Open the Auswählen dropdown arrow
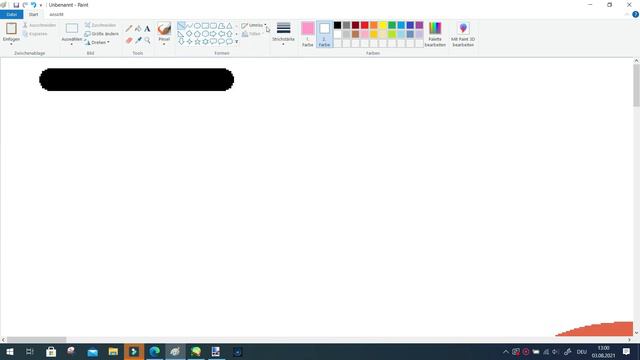The image size is (640, 360). point(72,44)
